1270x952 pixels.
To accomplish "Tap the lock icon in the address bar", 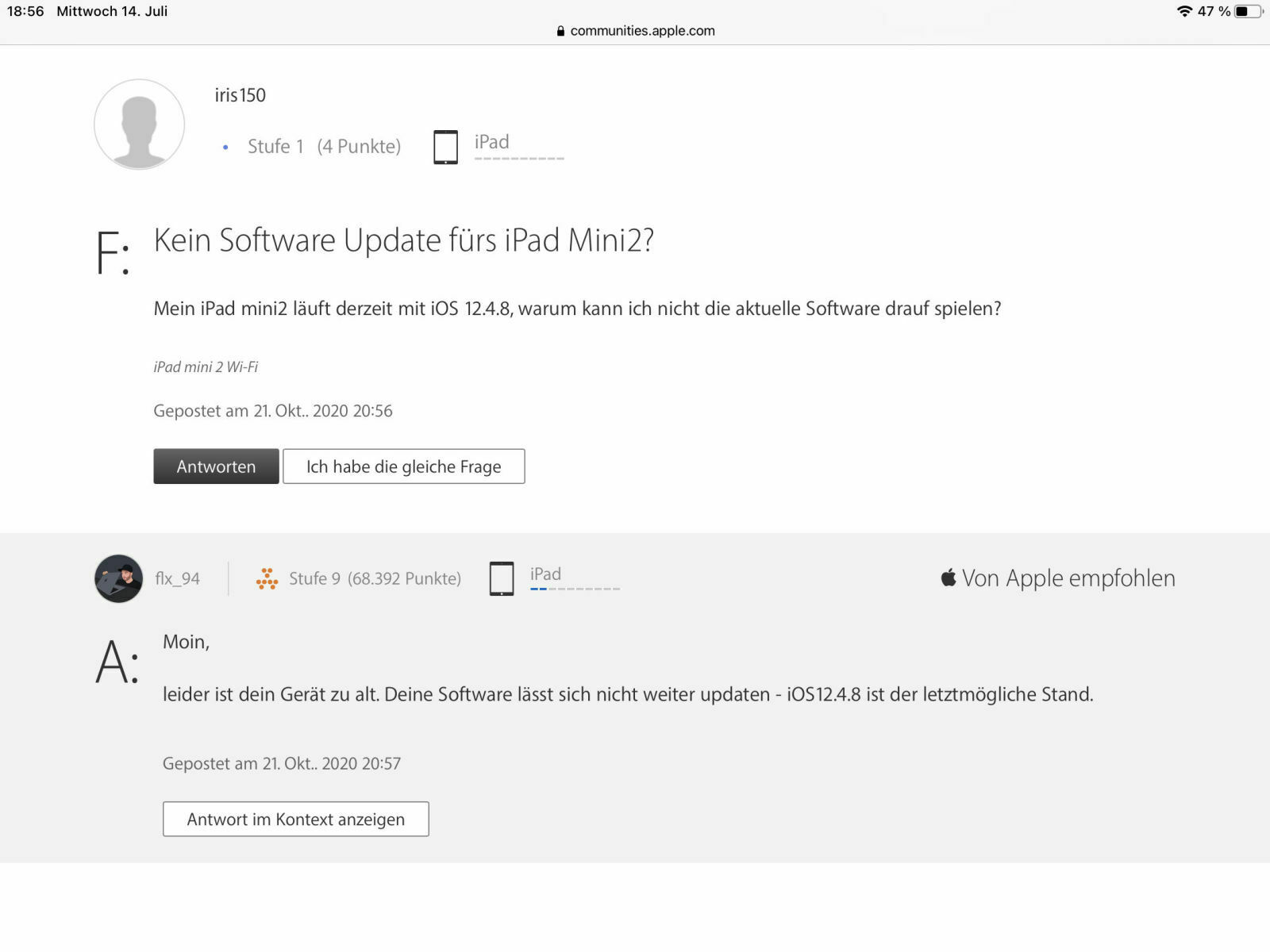I will coord(560,31).
